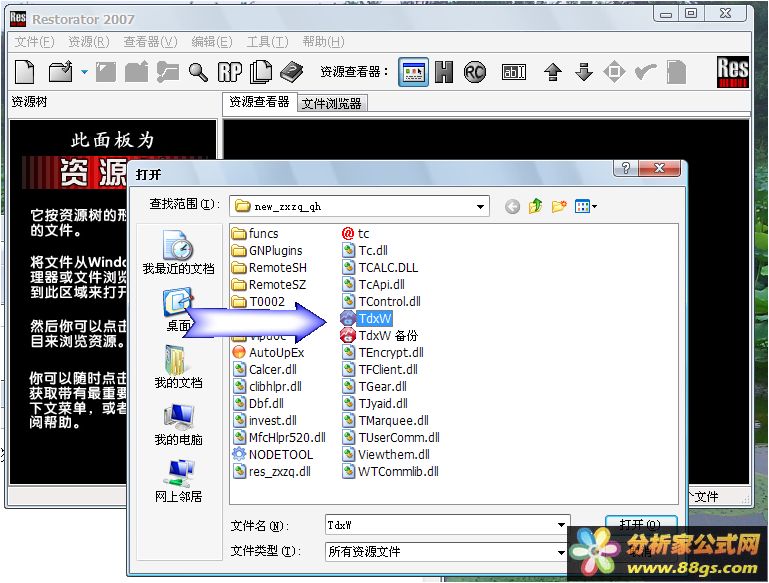
Task: Click the help question button in dialog
Action: (626, 168)
